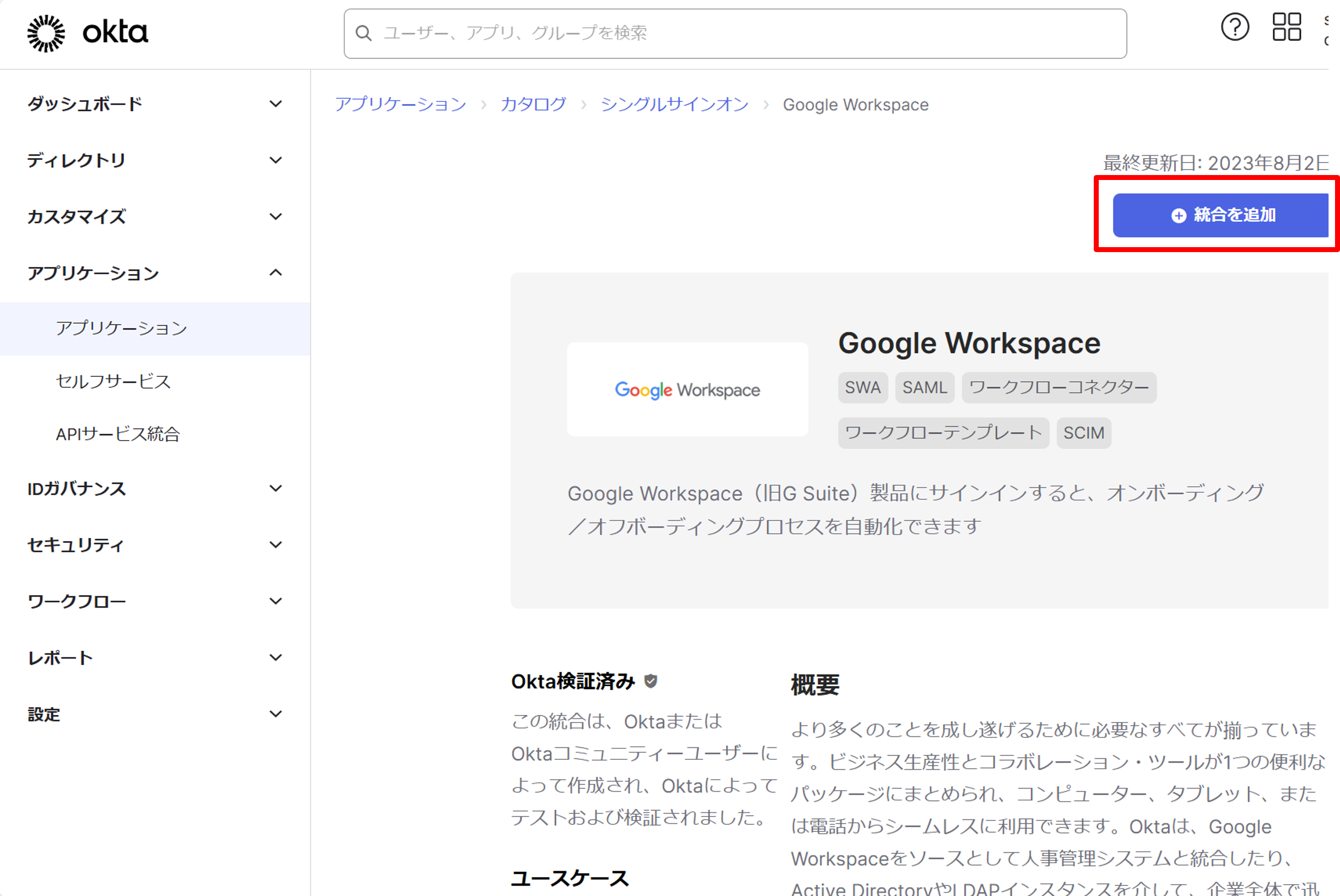Click the SAML tag
Screen dimensions: 1340x896
point(924,387)
